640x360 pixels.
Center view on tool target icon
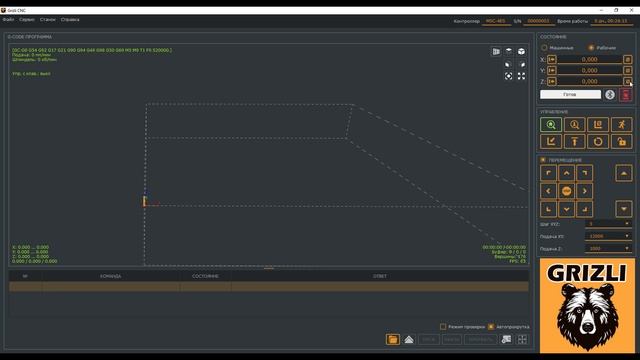[x=509, y=76]
